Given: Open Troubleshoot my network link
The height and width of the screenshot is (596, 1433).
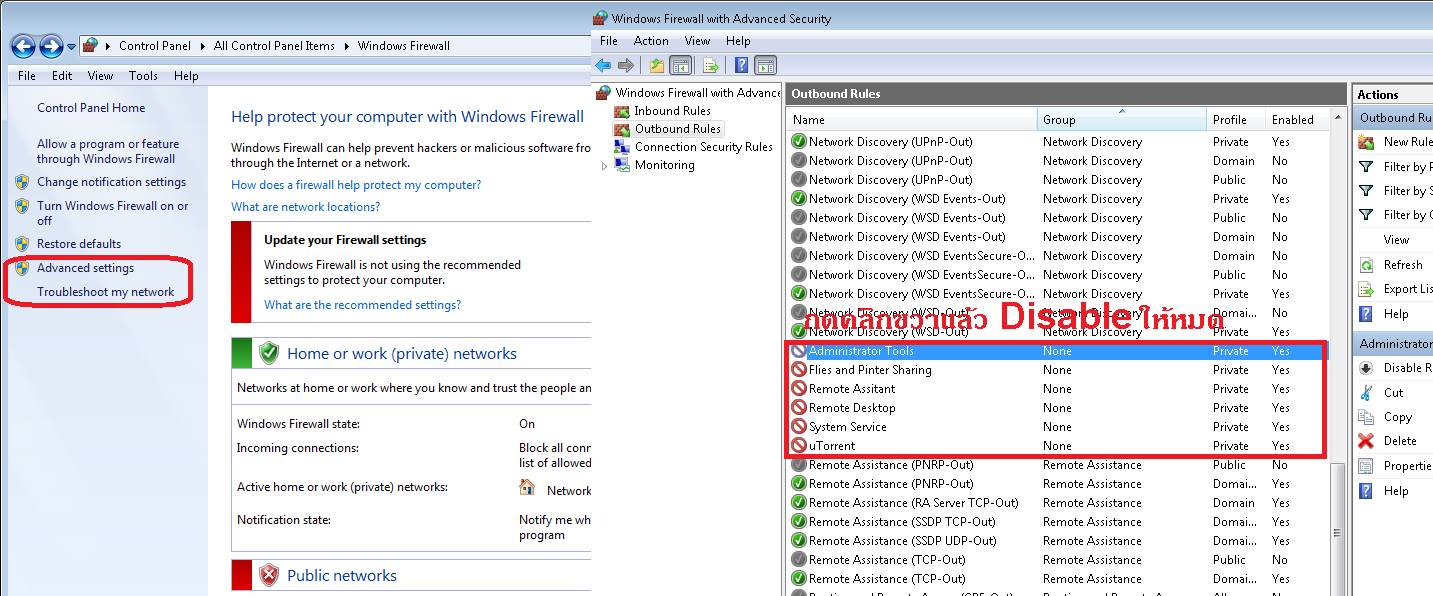Looking at the screenshot, I should pos(105,292).
